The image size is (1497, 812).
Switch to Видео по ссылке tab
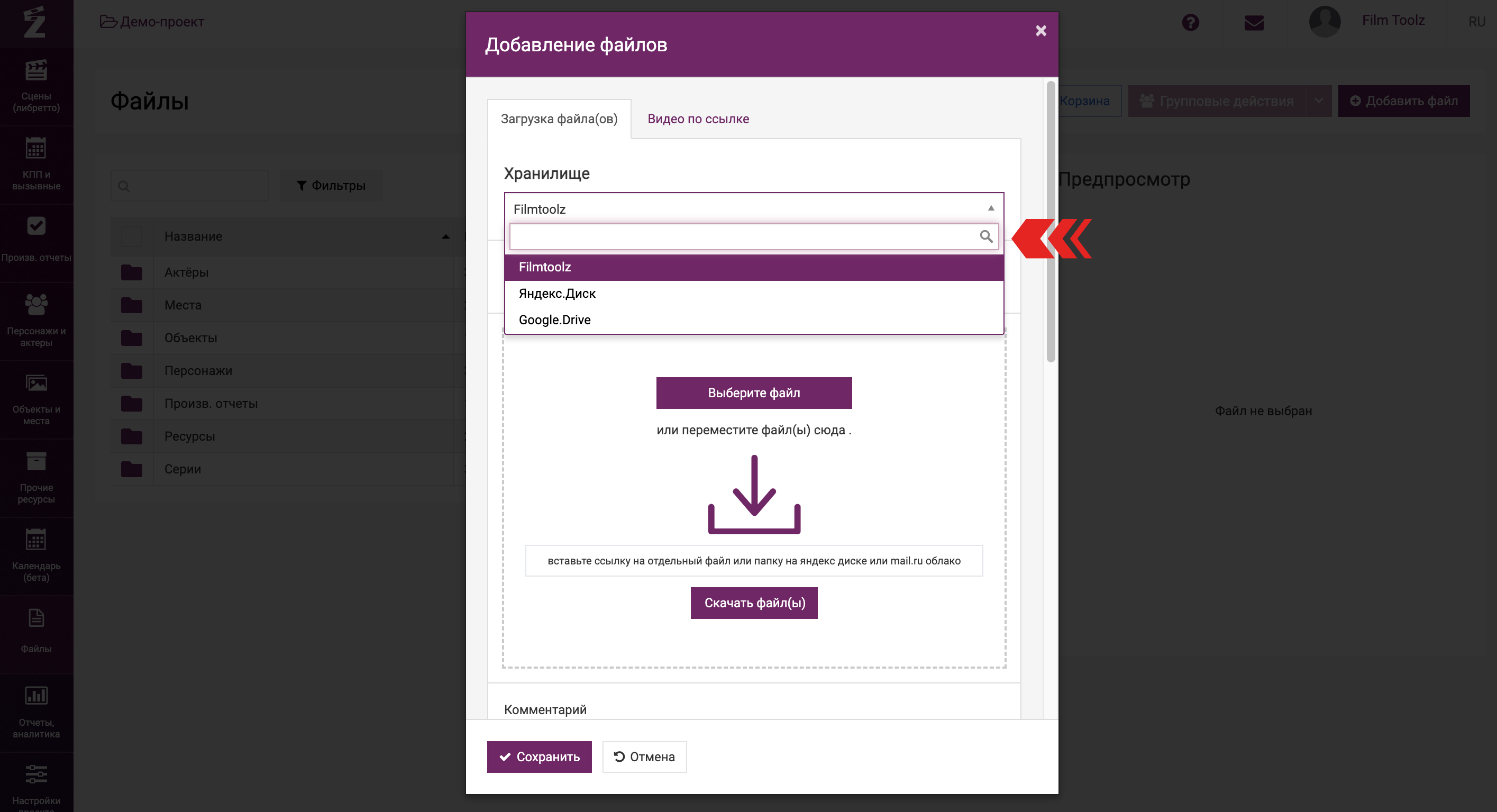[698, 118]
